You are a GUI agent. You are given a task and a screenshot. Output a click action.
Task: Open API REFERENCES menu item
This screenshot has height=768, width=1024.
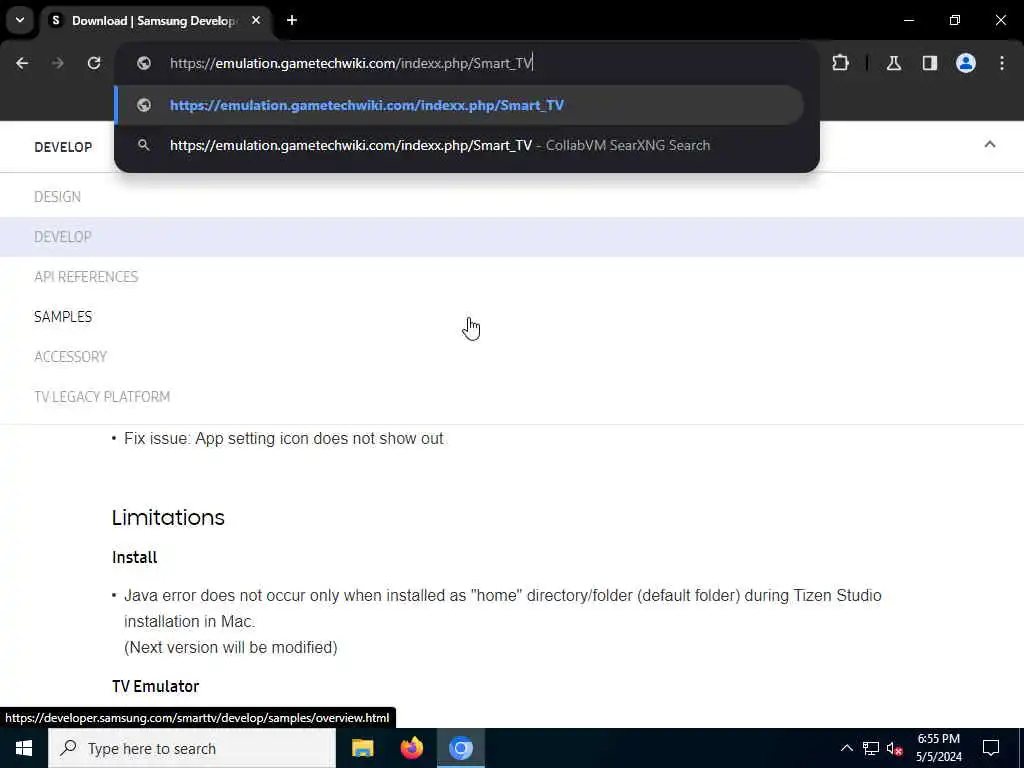coord(86,277)
